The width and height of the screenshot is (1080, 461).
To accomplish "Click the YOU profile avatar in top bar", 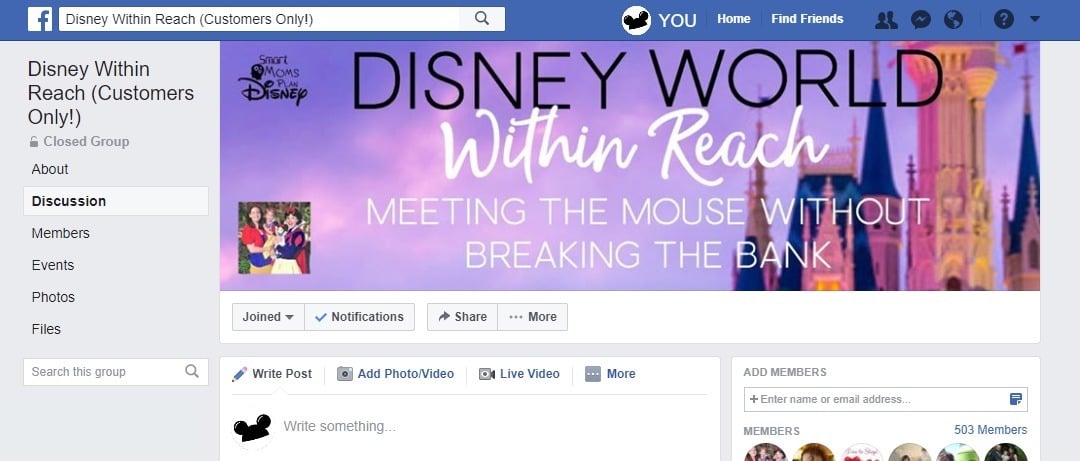I will pos(636,20).
